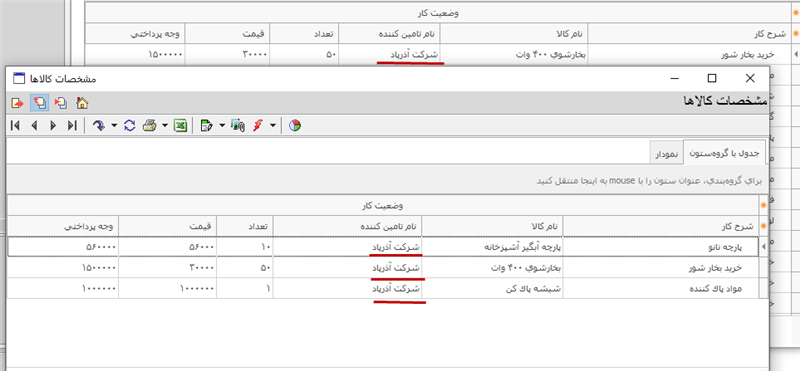The width and height of the screenshot is (800, 371).
Task: Click the orange star beside the شرح کار header in front window
Action: click(763, 226)
